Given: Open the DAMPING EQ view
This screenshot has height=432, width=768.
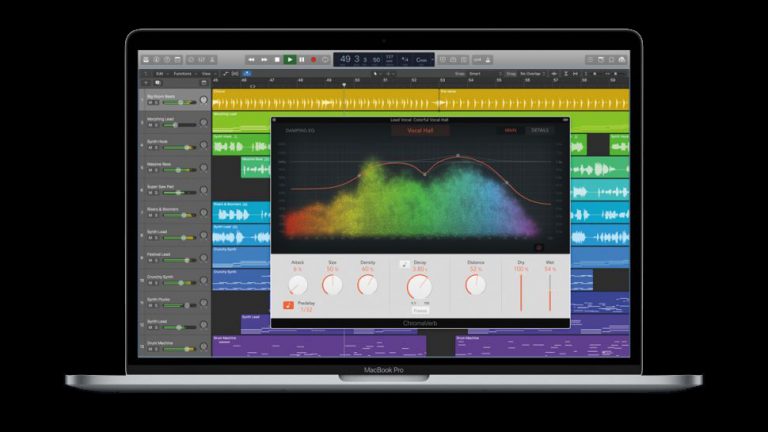Looking at the screenshot, I should 300,130.
